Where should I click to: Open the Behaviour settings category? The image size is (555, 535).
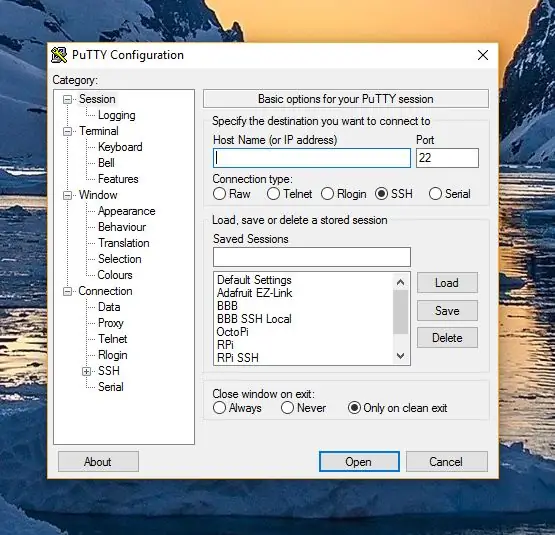pos(122,227)
